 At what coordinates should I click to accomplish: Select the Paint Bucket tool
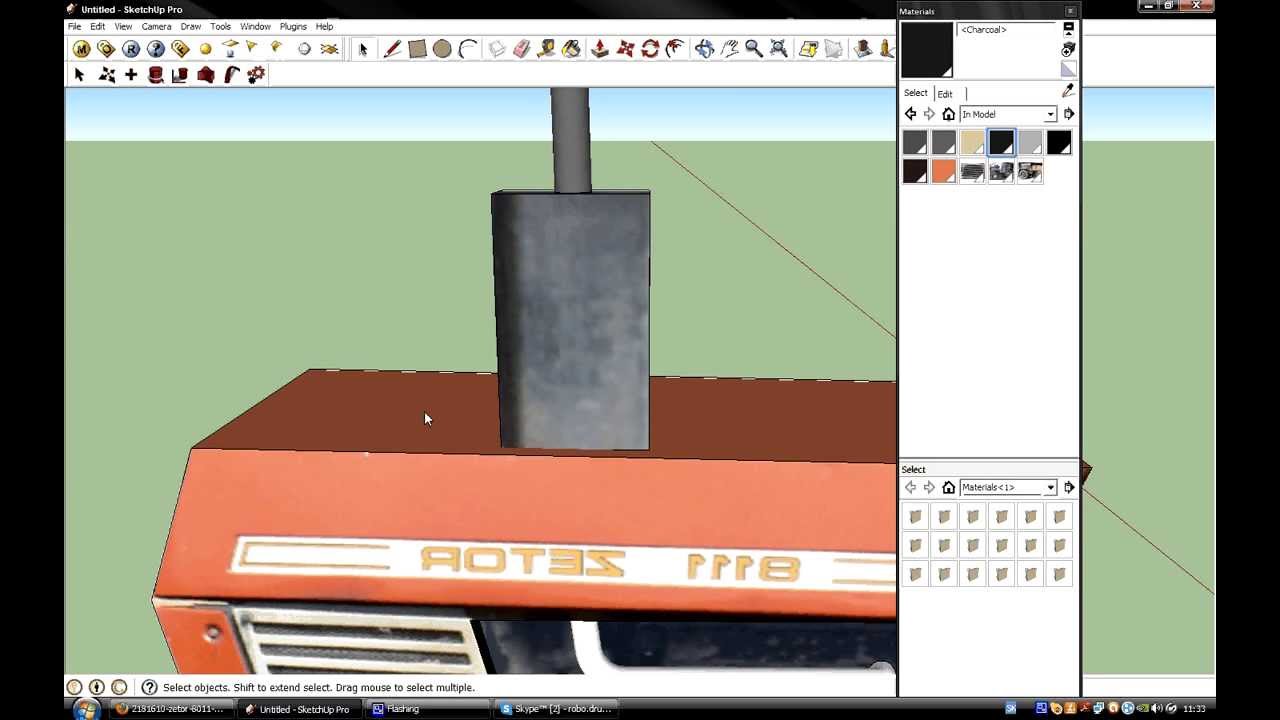pos(571,49)
